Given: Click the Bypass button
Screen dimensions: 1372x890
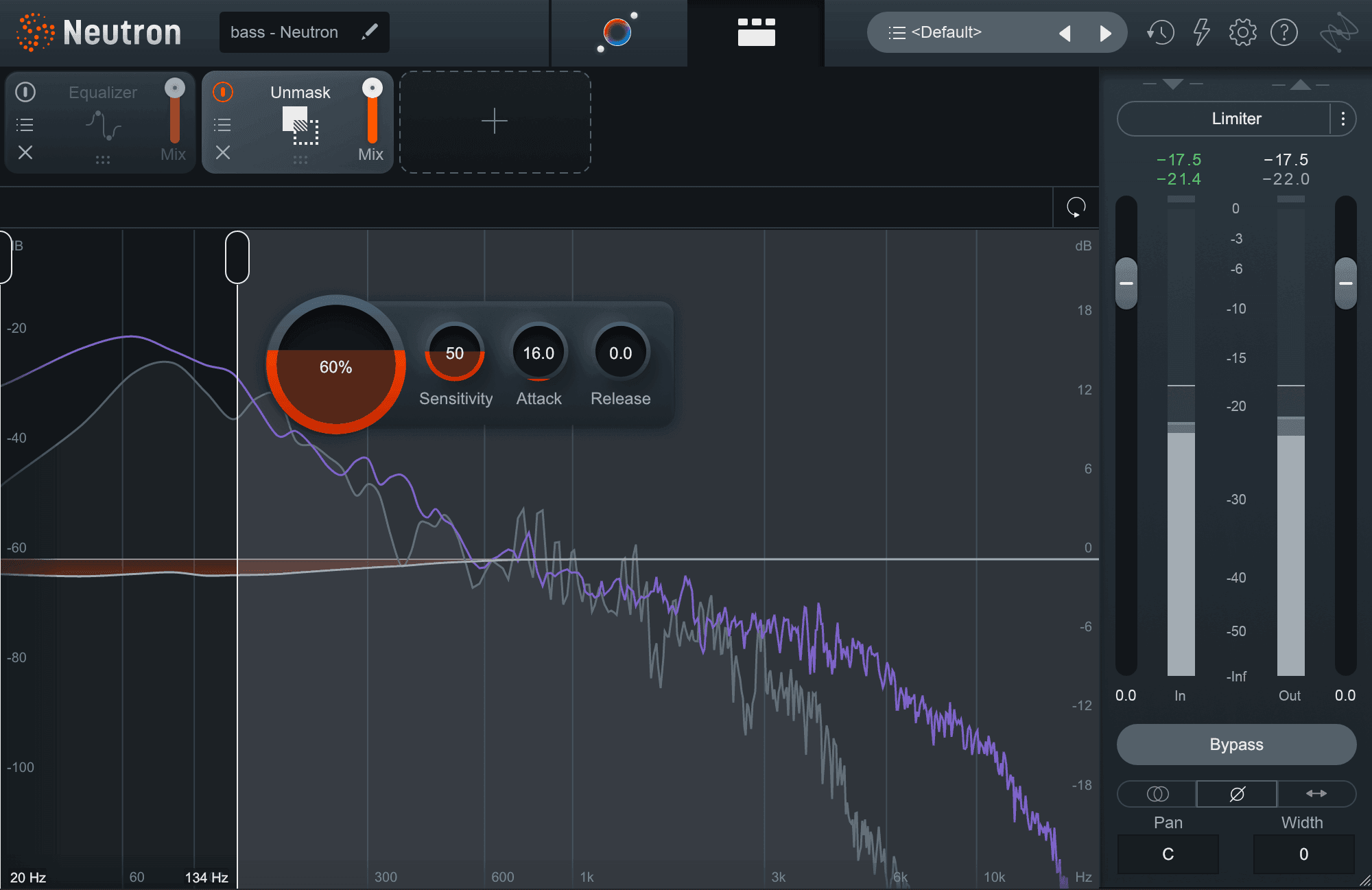Looking at the screenshot, I should pyautogui.click(x=1237, y=745).
